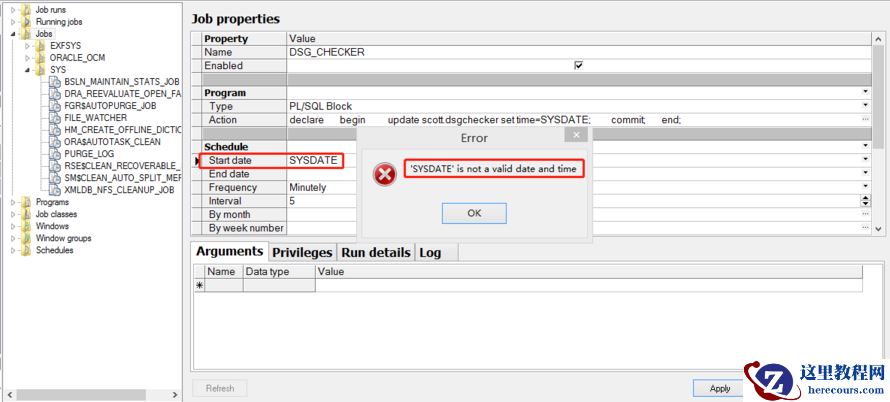Viewport: 890px width, 402px height.
Task: Open the By month ellipsis button
Action: [865, 213]
